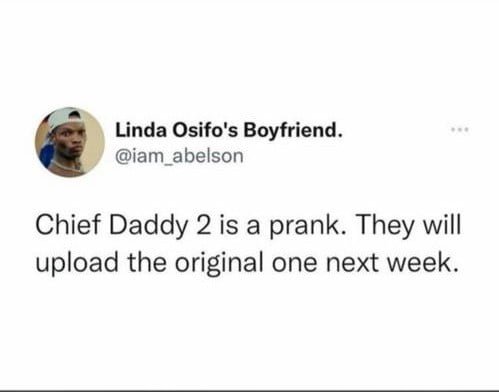The width and height of the screenshot is (499, 392).
Task: Click the word "original" in tweet
Action: pos(218,263)
